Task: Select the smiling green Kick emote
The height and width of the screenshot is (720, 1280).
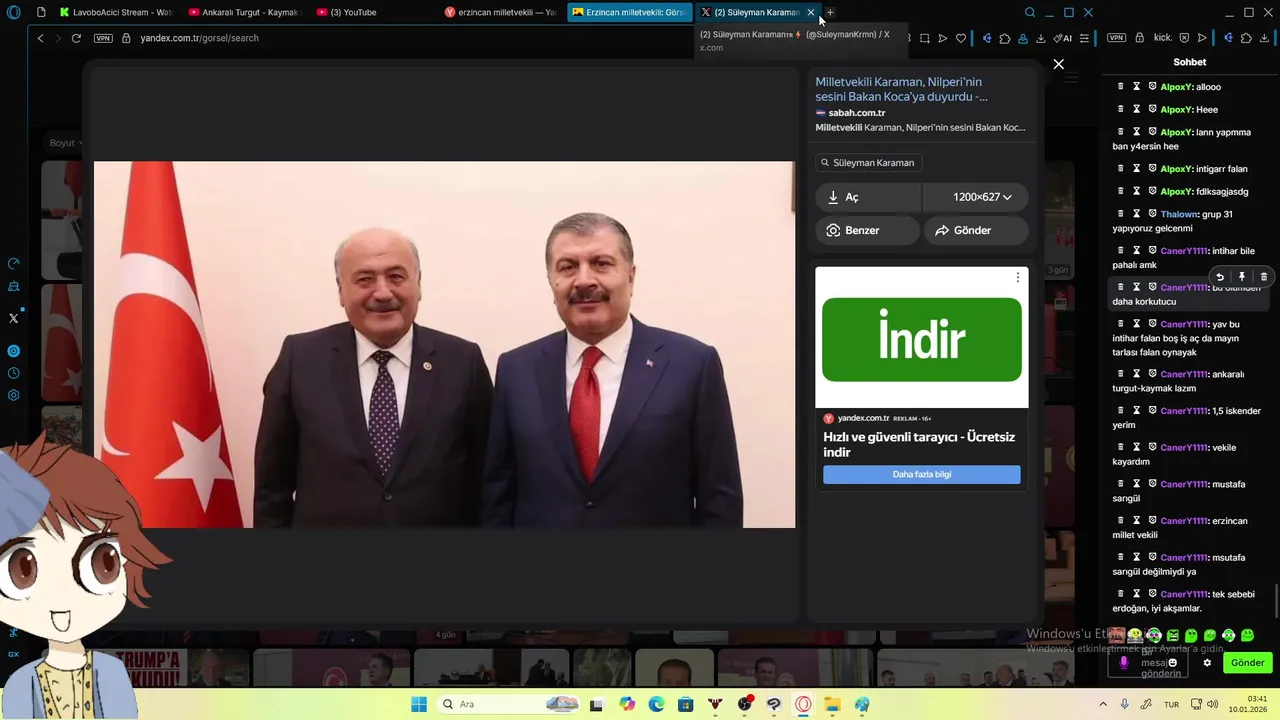Action: (1248, 635)
